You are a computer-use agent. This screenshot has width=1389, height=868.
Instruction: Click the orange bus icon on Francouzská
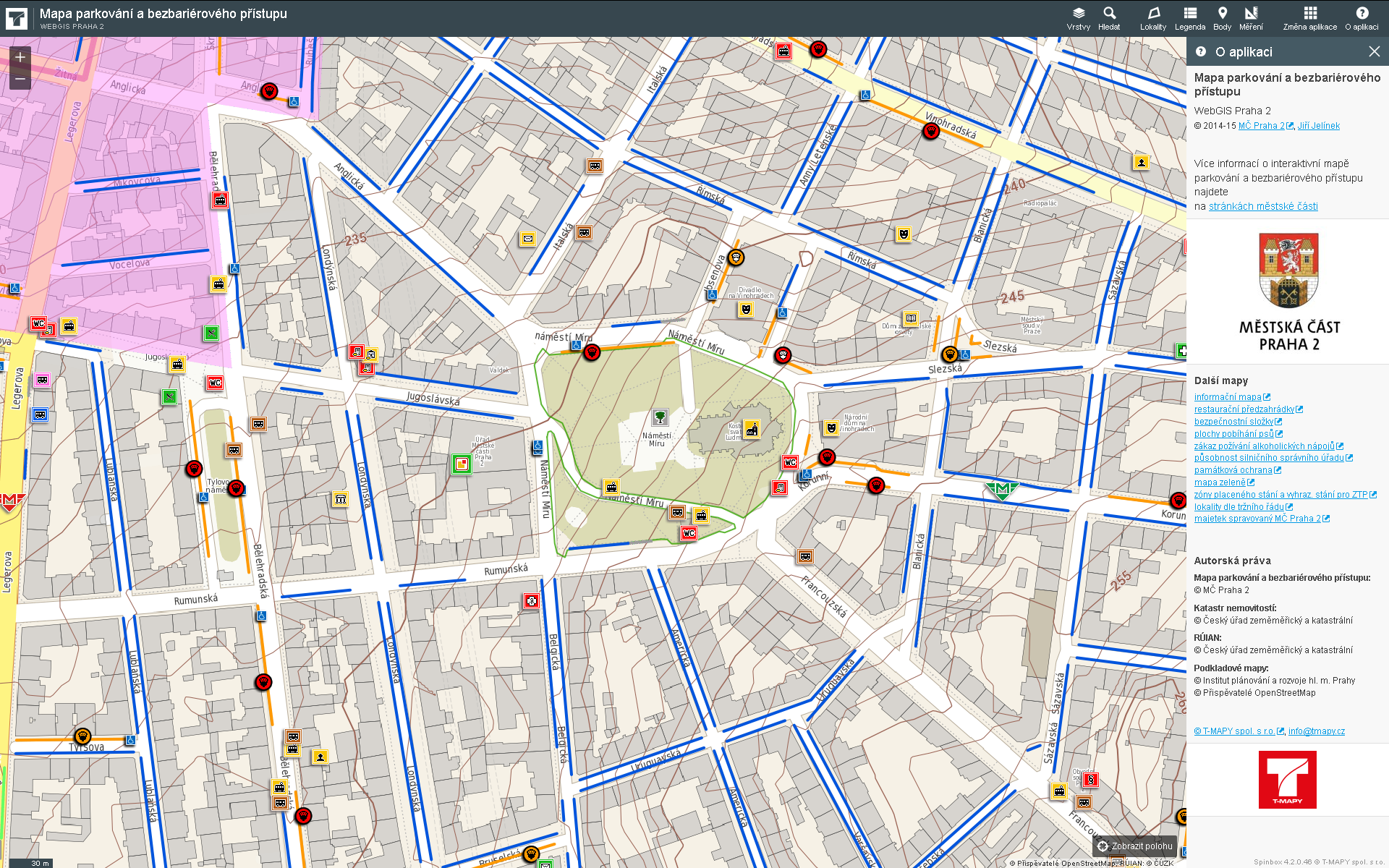click(805, 556)
